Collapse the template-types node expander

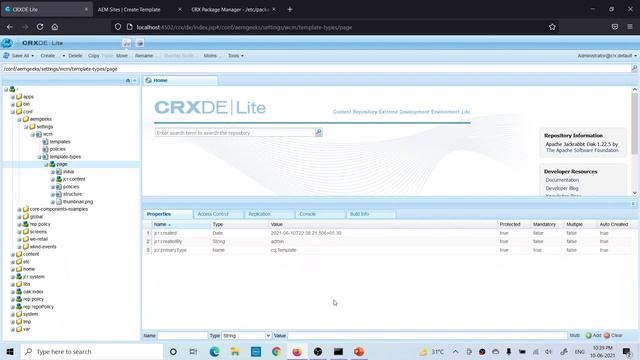coord(39,157)
